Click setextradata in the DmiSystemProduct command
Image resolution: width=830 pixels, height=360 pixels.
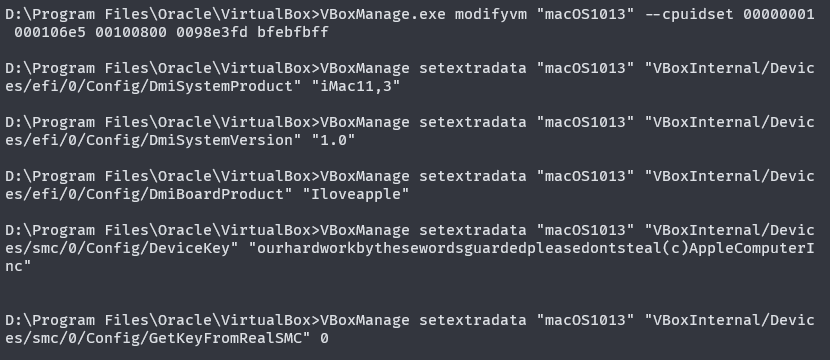473,68
